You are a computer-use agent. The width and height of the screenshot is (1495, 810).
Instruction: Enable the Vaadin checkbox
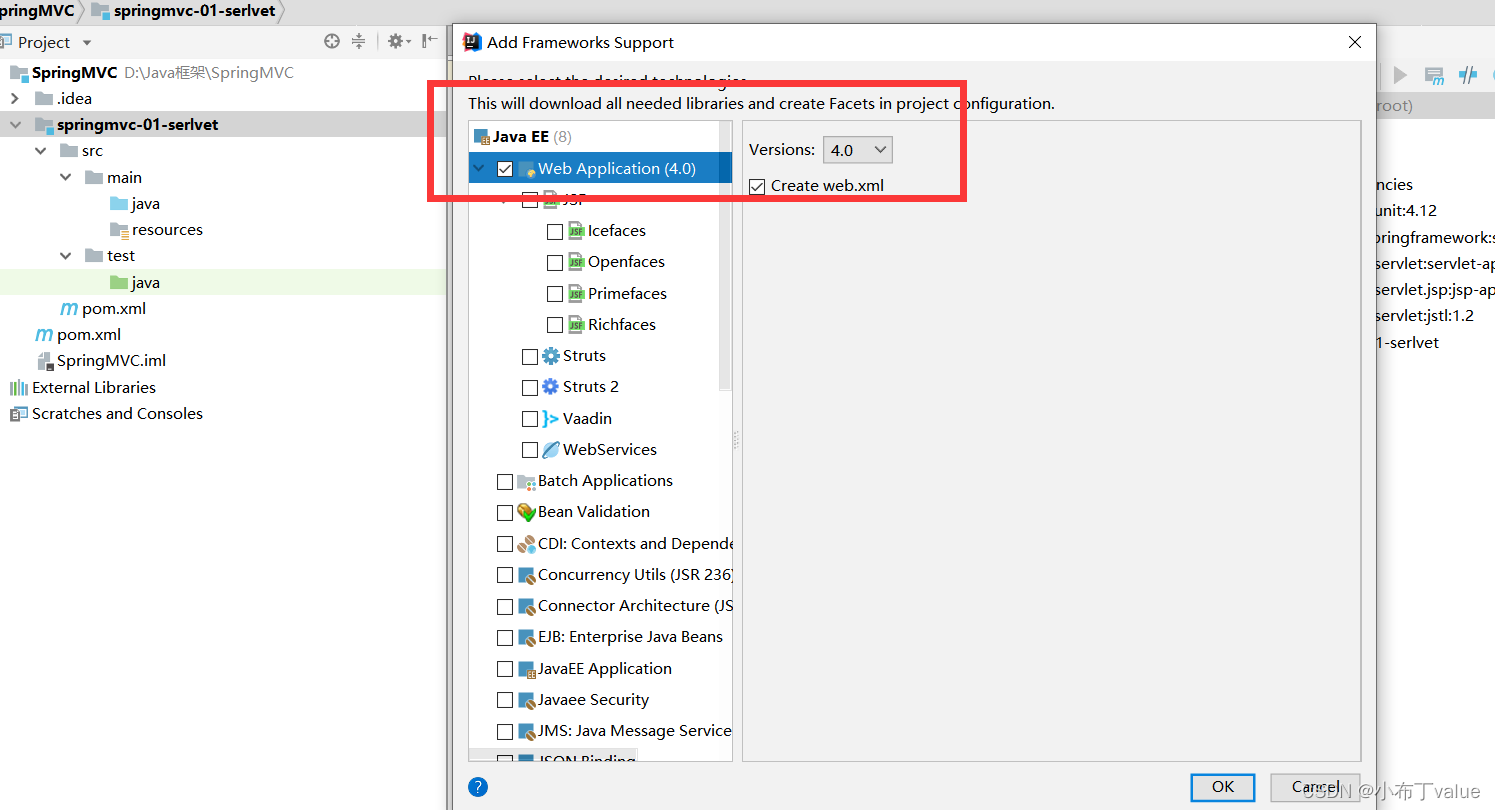(530, 419)
